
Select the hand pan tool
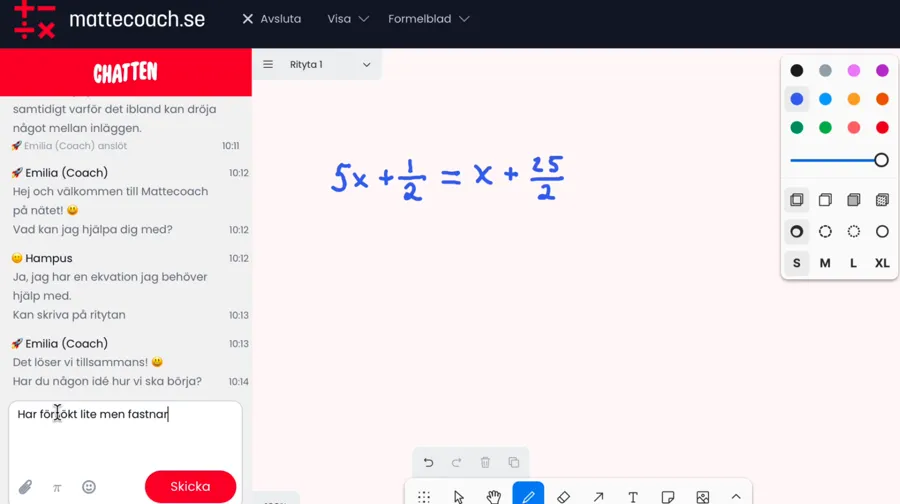[494, 497]
